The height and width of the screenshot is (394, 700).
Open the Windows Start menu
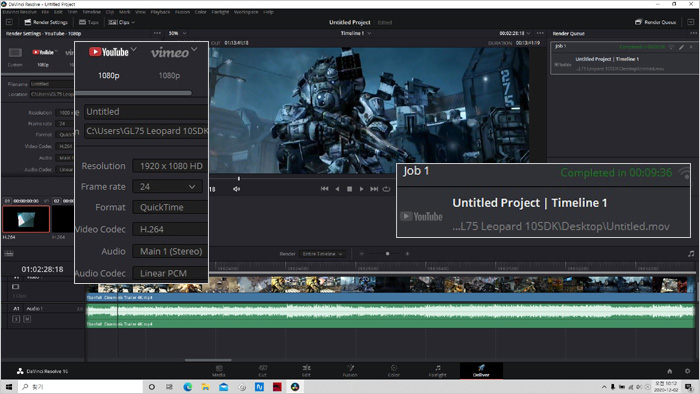[x=9, y=387]
